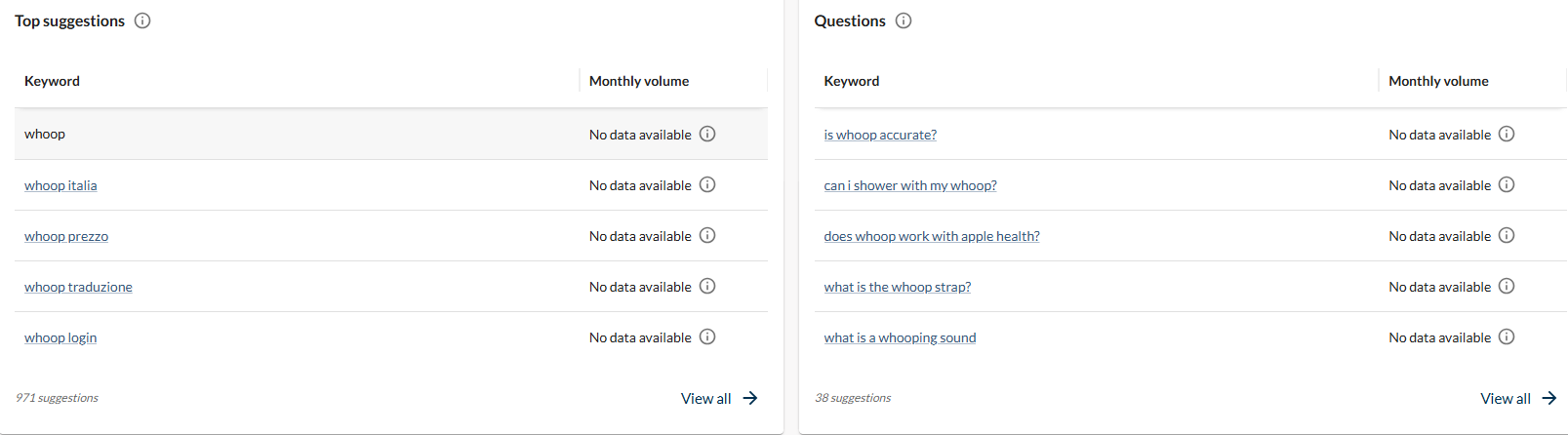Open the is whoop accurate? question link
Viewport: 1568px width, 435px height.
[880, 135]
